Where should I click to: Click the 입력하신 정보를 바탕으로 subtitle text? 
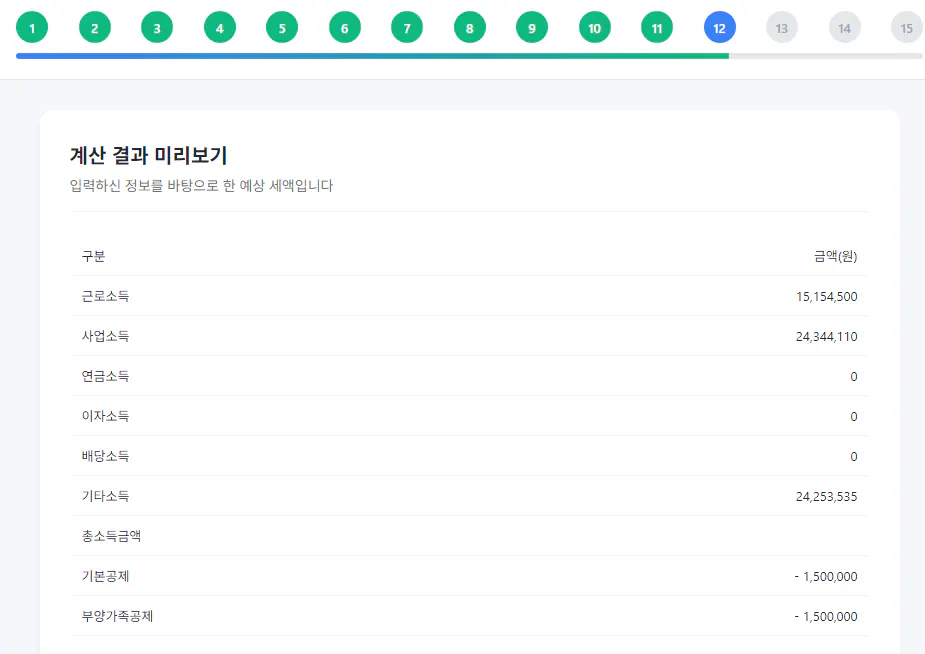pos(201,186)
